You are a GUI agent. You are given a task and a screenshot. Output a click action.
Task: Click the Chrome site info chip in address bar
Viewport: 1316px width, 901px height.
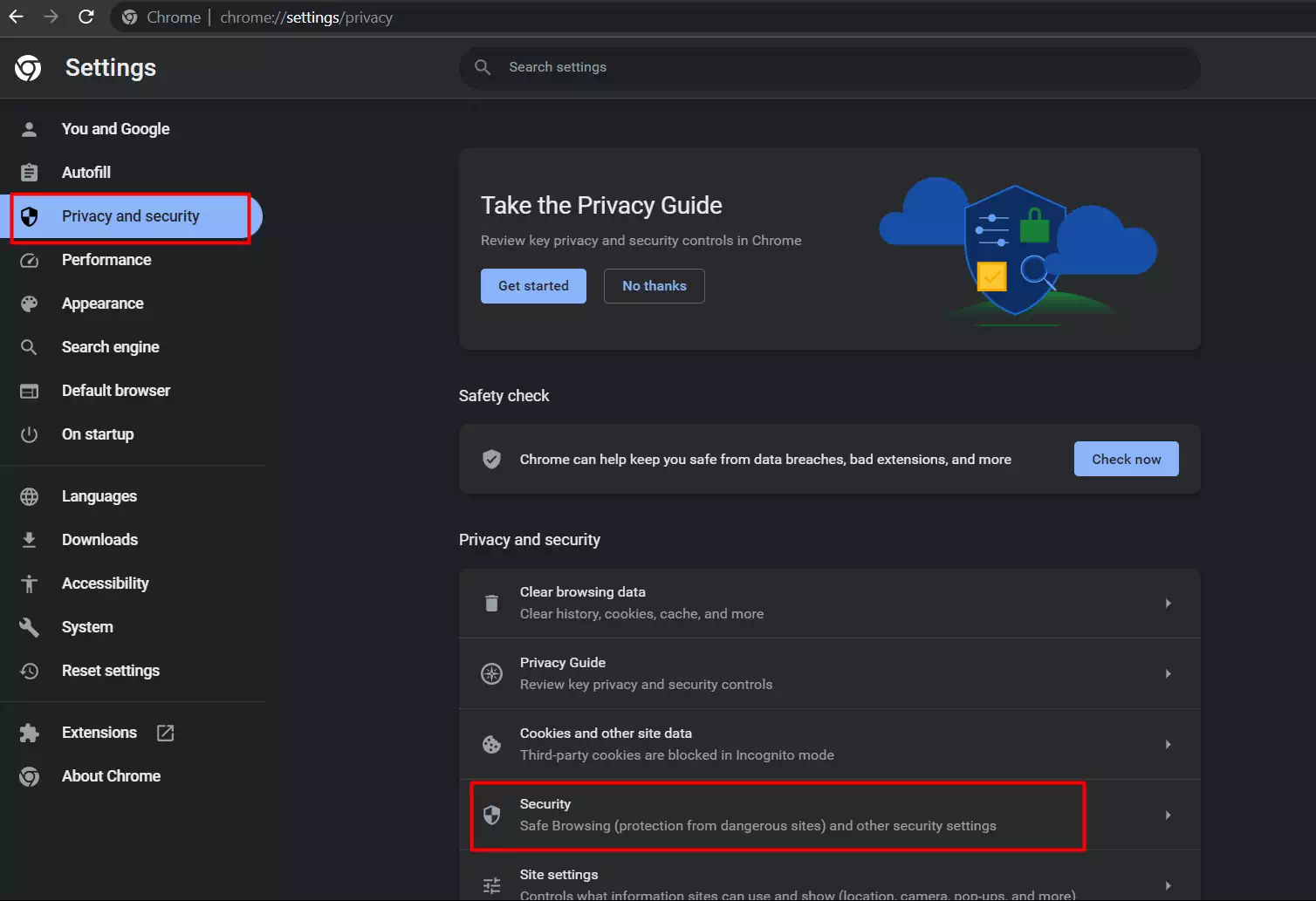pyautogui.click(x=161, y=17)
